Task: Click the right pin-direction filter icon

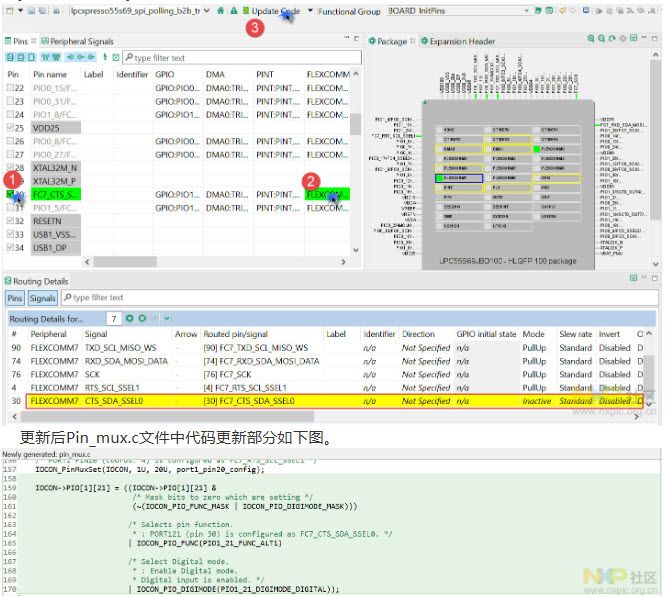Action: click(91, 57)
